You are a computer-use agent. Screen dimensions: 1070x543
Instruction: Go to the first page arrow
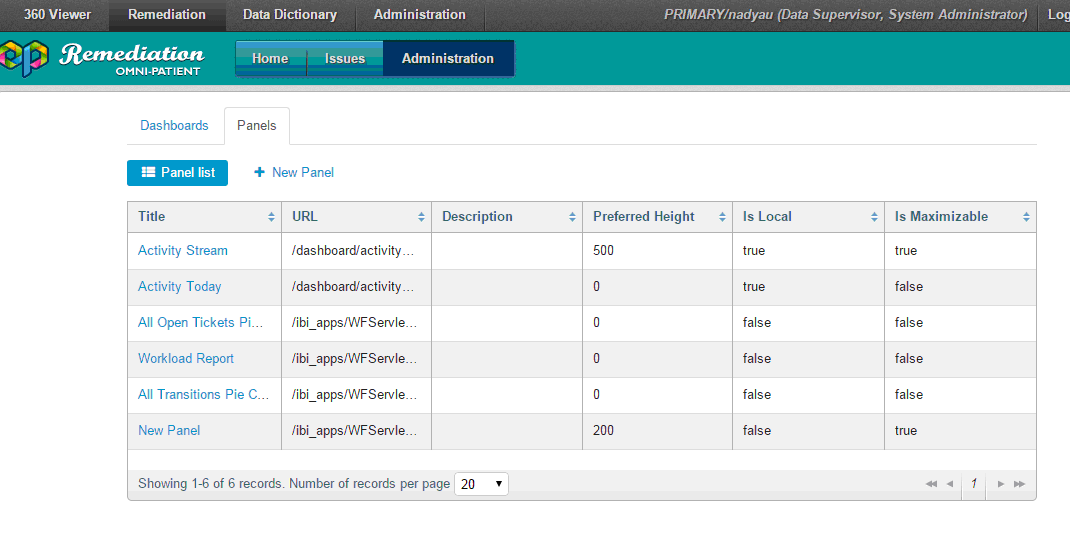[930, 484]
